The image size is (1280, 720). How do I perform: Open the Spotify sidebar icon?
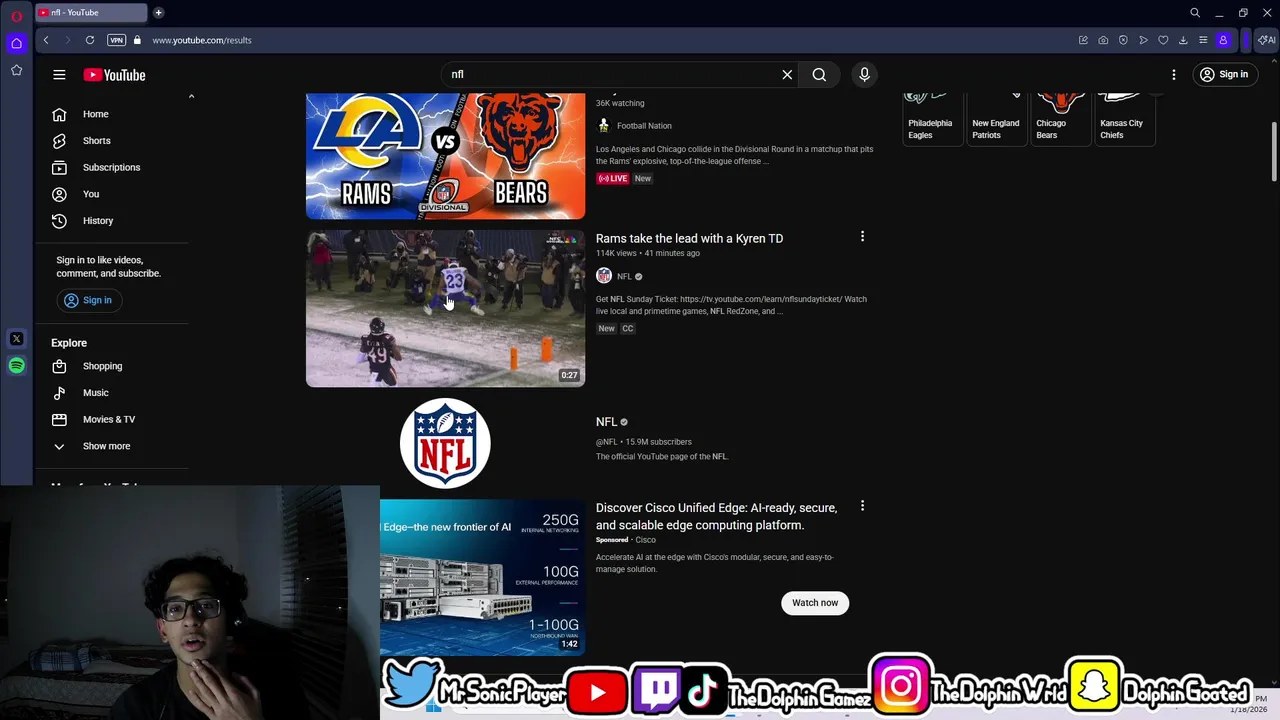(x=16, y=366)
